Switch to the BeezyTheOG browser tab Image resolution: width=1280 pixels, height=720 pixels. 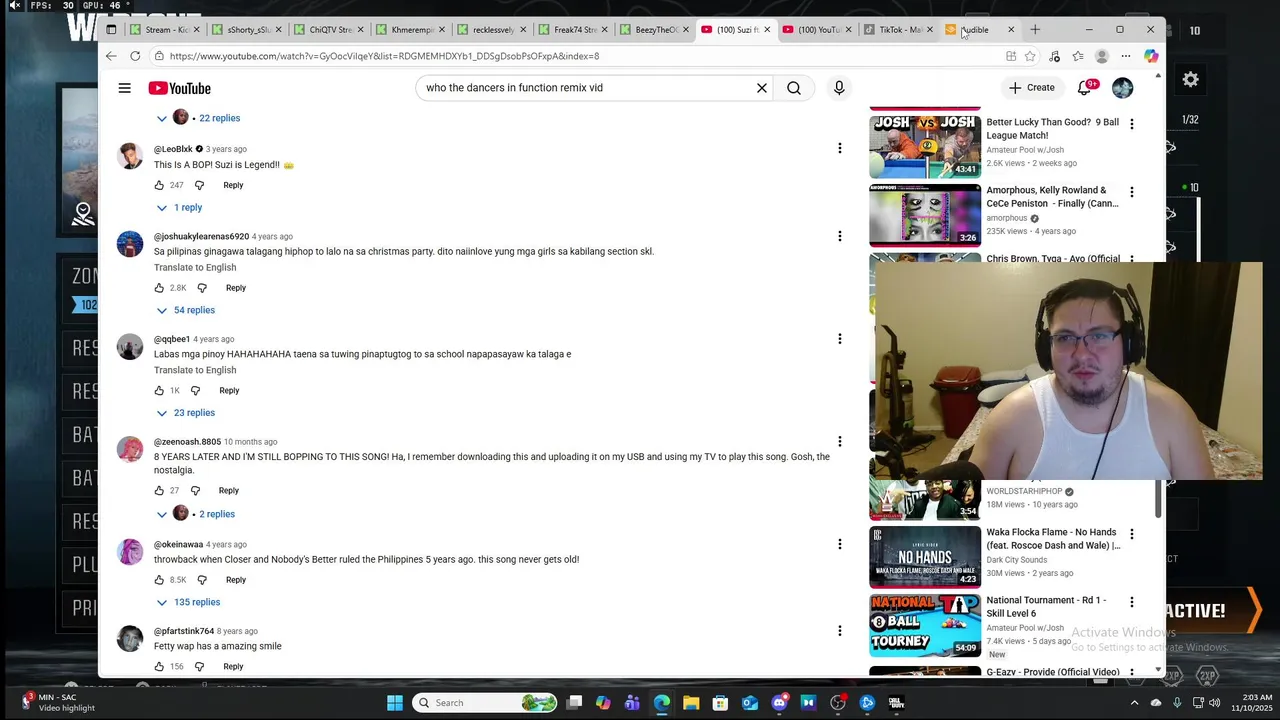[x=654, y=30]
